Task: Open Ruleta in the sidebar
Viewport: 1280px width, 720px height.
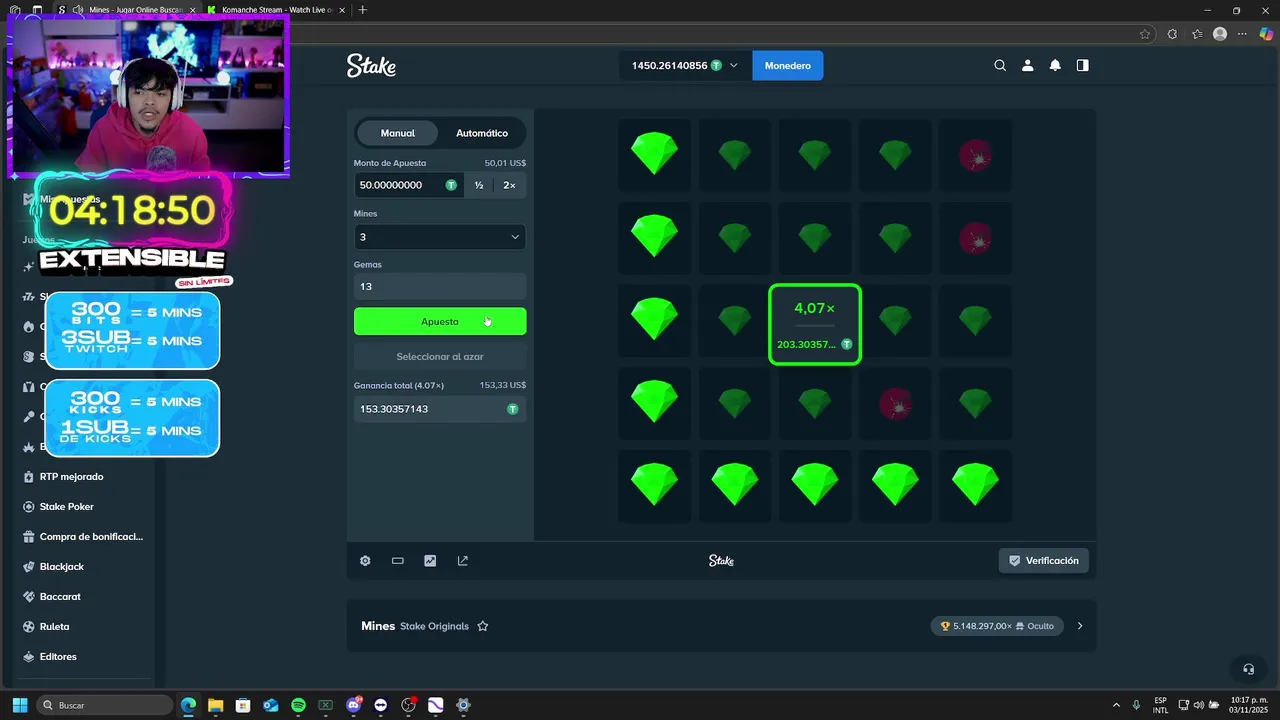Action: pos(54,627)
